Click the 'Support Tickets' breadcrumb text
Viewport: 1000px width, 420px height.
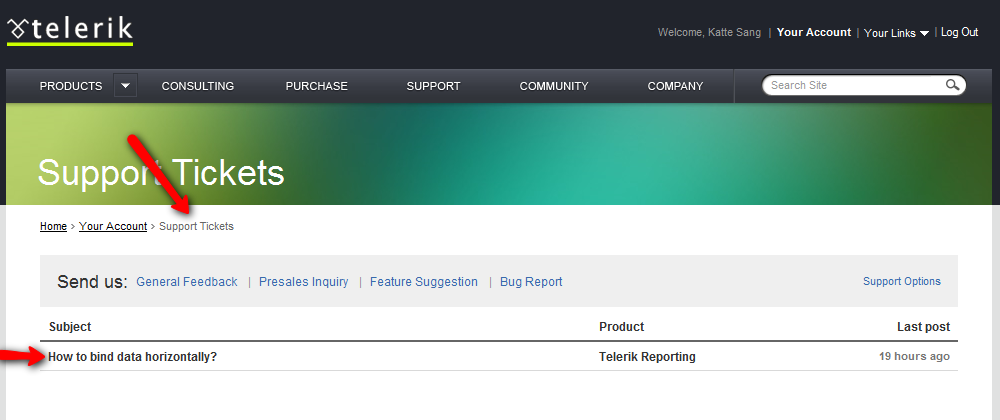[196, 226]
